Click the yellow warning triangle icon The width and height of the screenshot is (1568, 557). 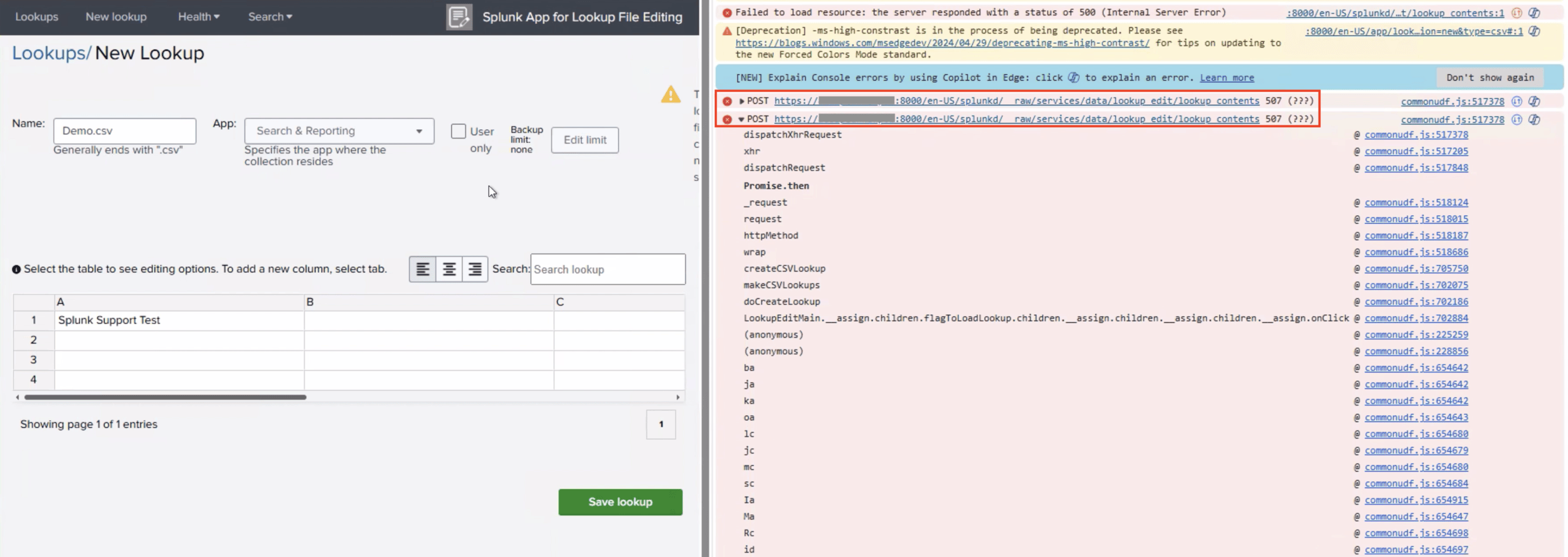coord(670,95)
